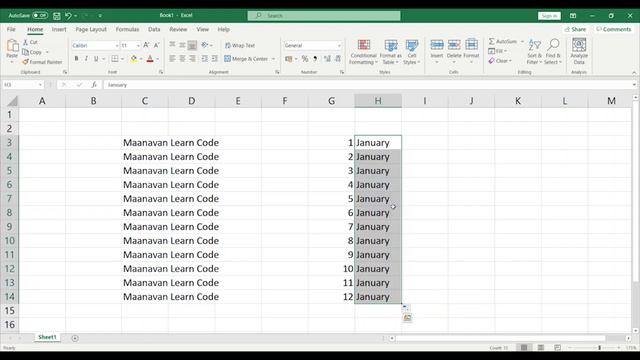
Task: Open the Merge & Center dropdown arrow
Action: pos(273,59)
